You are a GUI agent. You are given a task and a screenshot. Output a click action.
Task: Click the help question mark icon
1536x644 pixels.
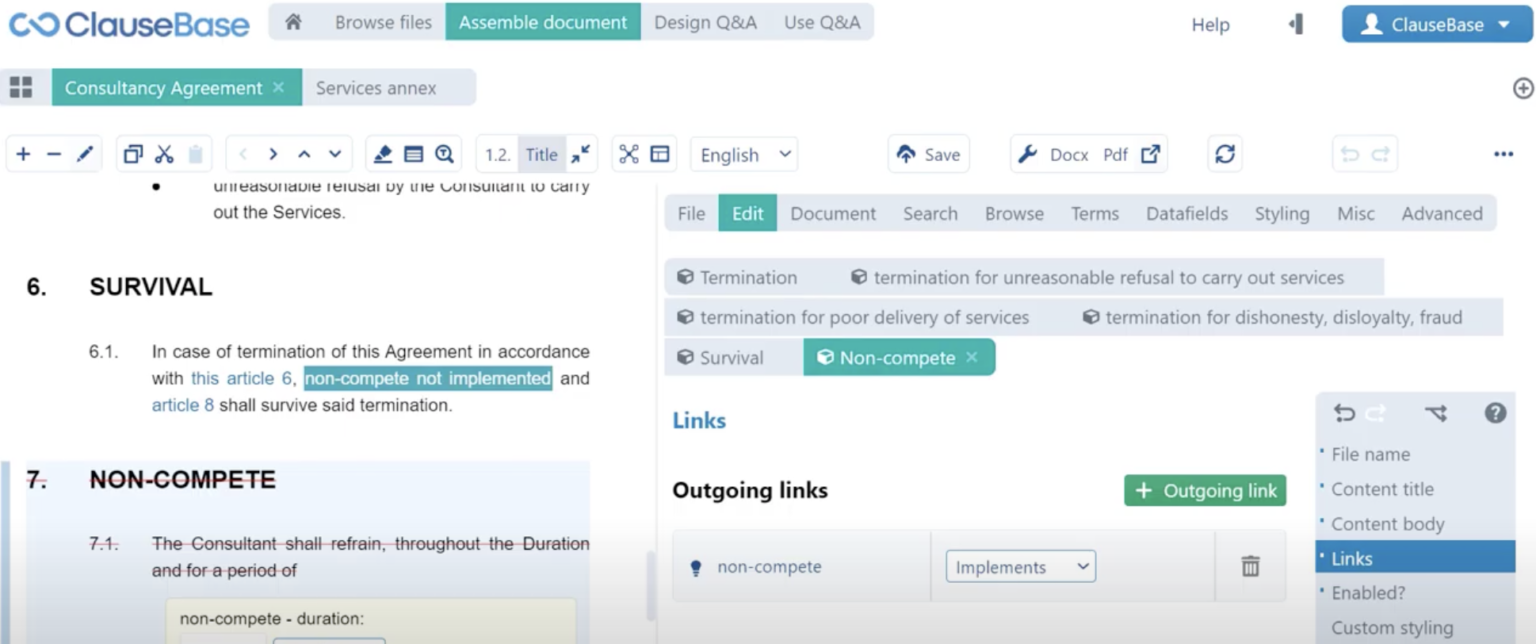(1495, 413)
